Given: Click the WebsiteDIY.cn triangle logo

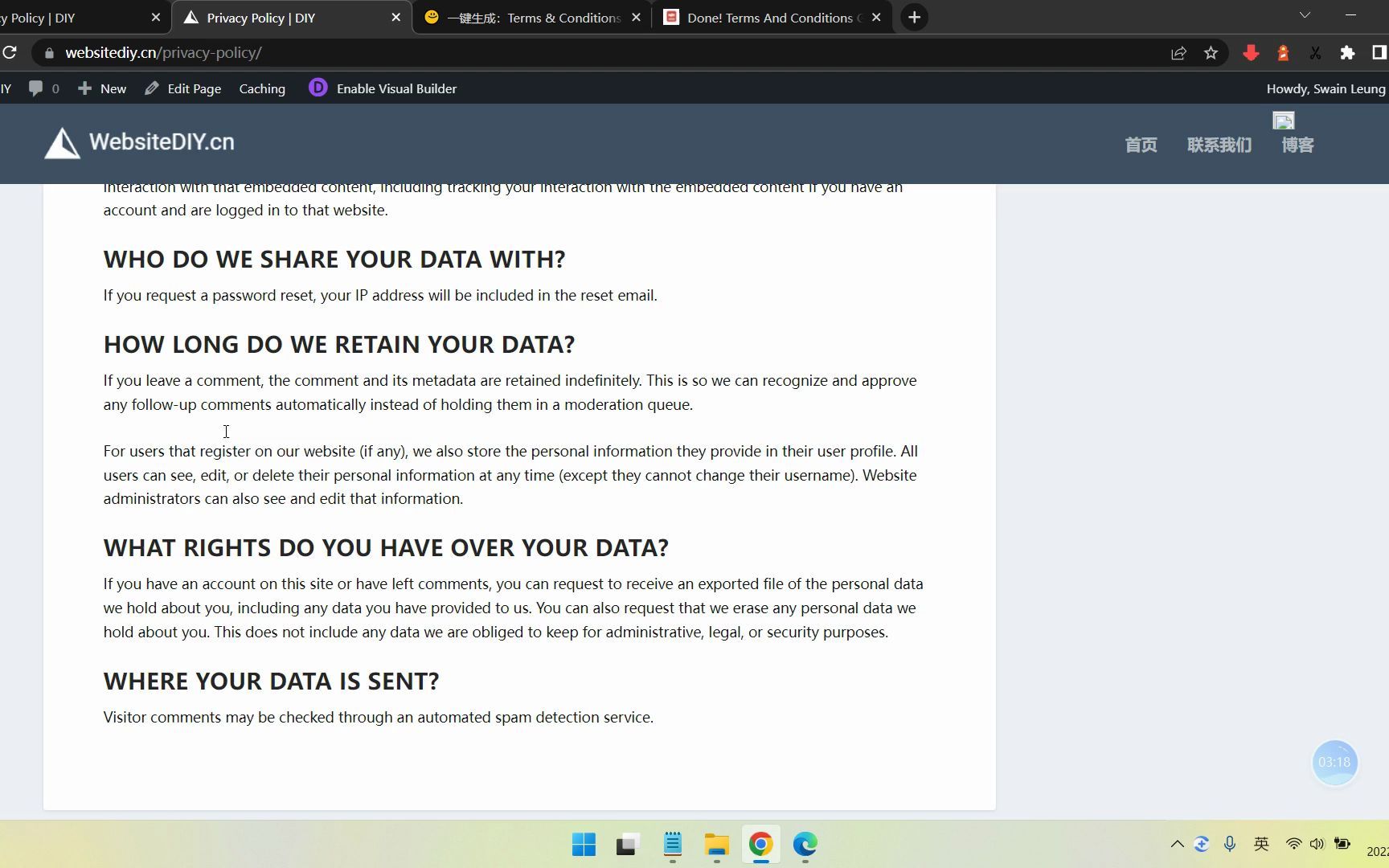Looking at the screenshot, I should tap(63, 142).
